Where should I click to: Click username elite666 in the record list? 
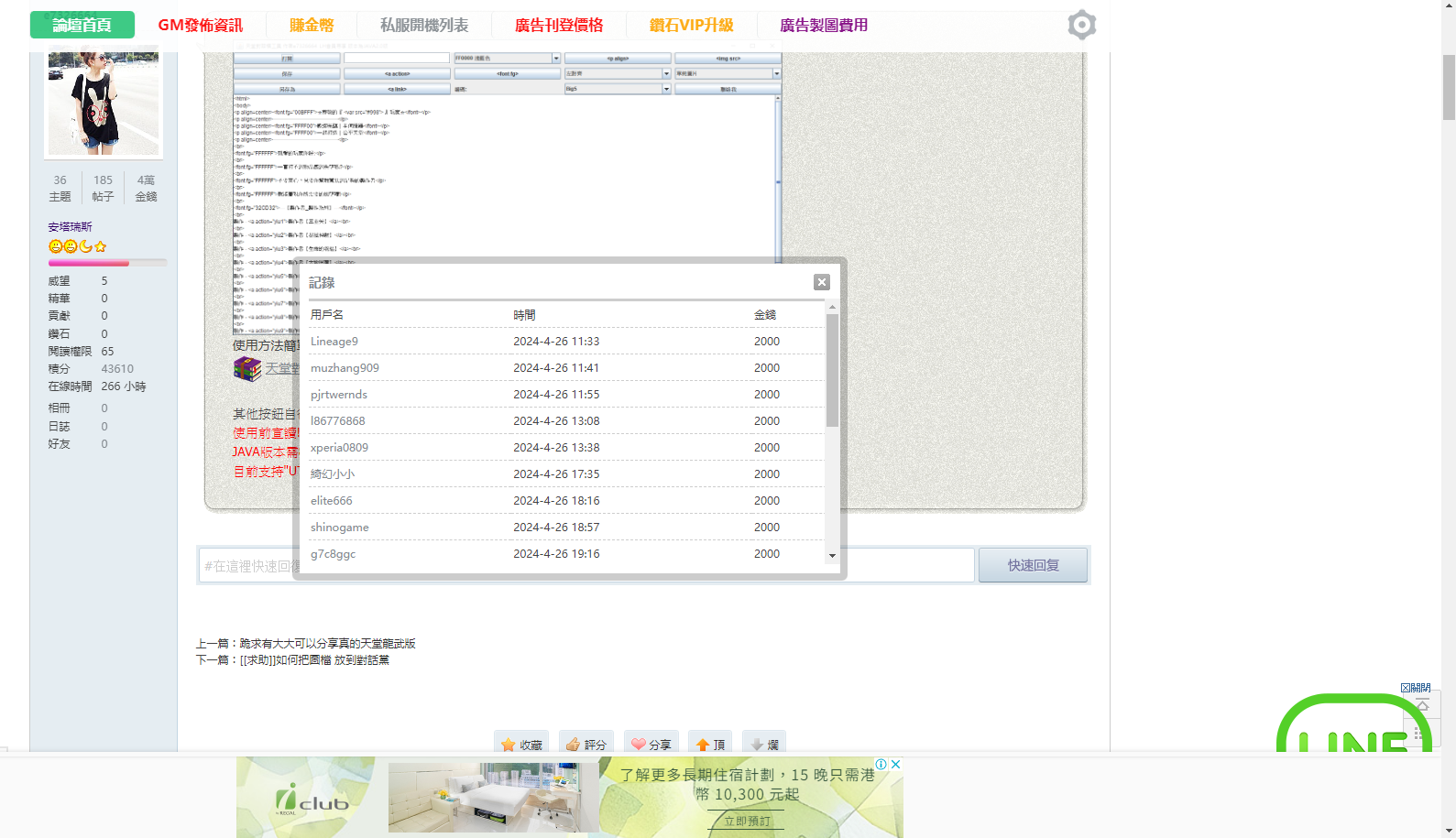(332, 500)
